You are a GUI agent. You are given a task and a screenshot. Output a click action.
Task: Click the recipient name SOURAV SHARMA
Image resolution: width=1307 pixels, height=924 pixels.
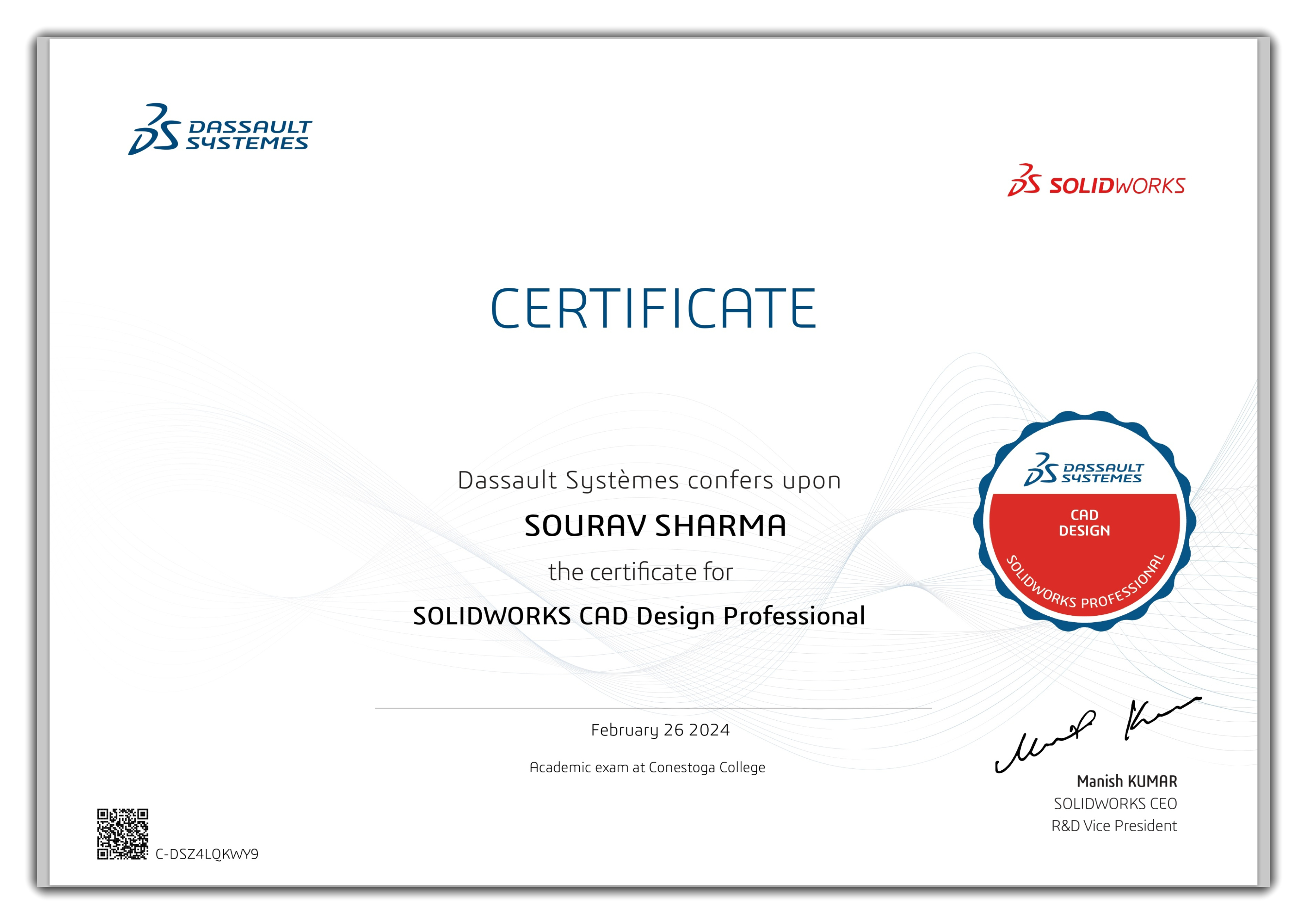[655, 526]
